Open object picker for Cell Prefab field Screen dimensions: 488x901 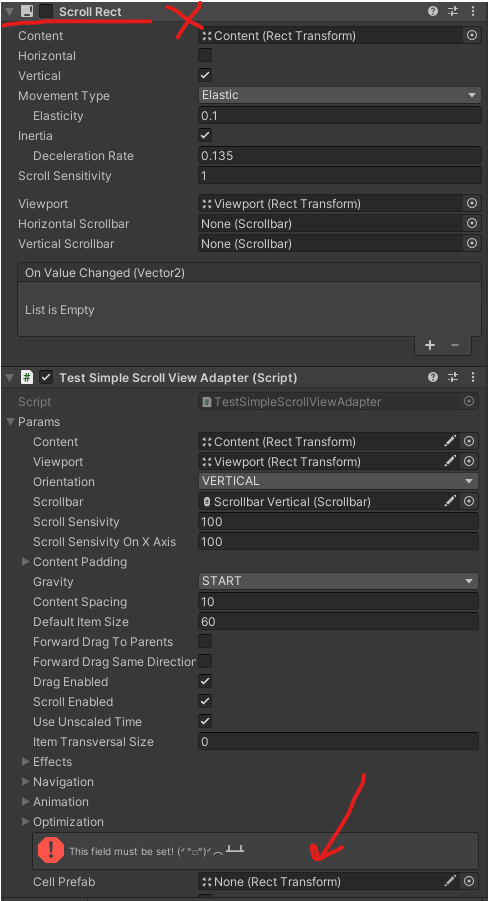point(469,881)
